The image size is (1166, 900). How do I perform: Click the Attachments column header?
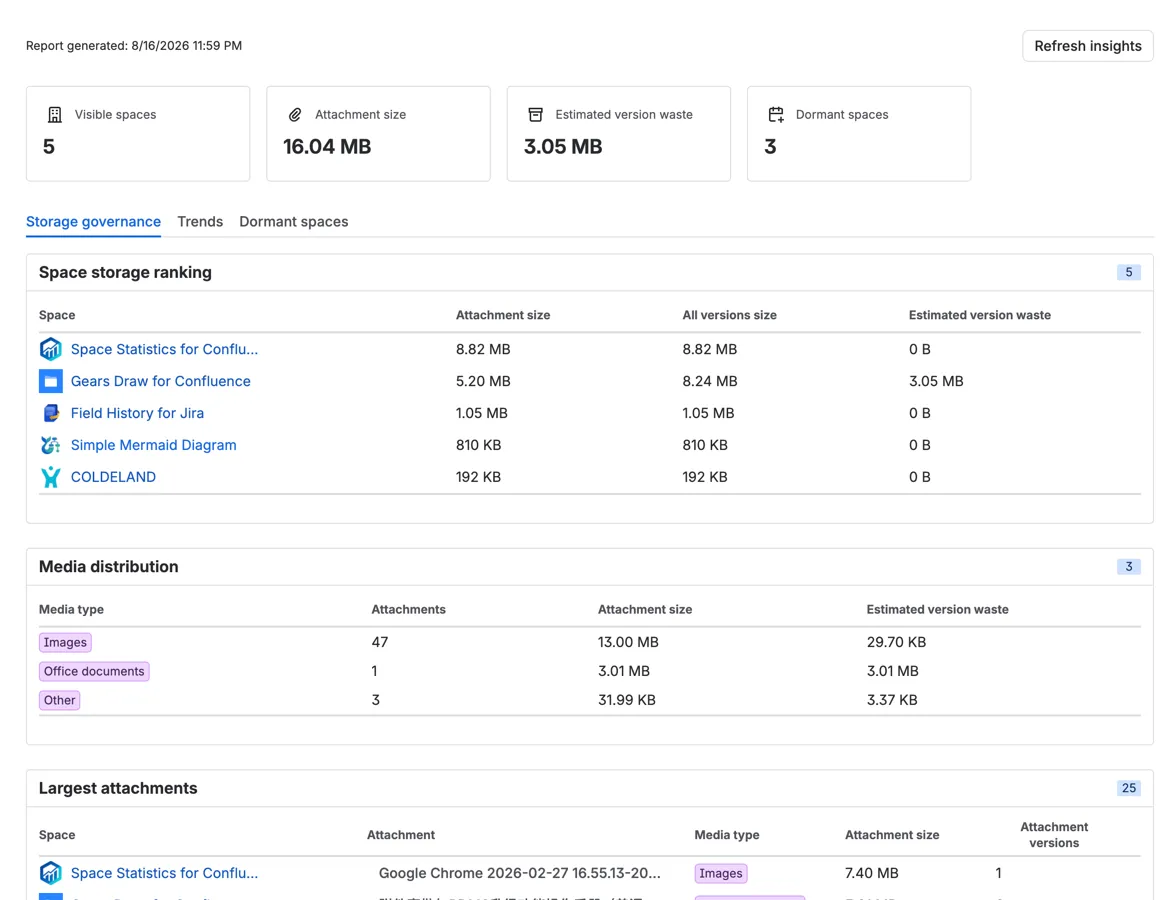pos(408,609)
